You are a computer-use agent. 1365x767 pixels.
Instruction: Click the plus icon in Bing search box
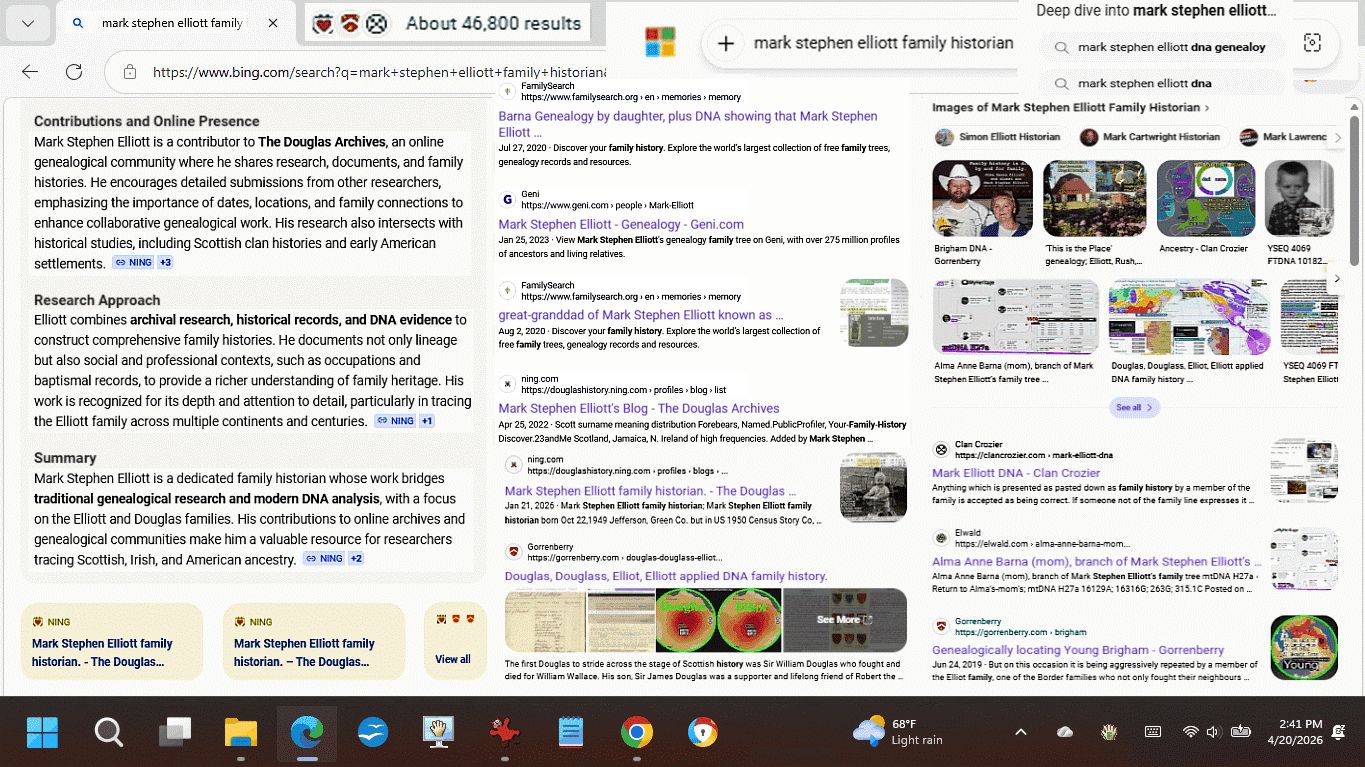(x=726, y=43)
